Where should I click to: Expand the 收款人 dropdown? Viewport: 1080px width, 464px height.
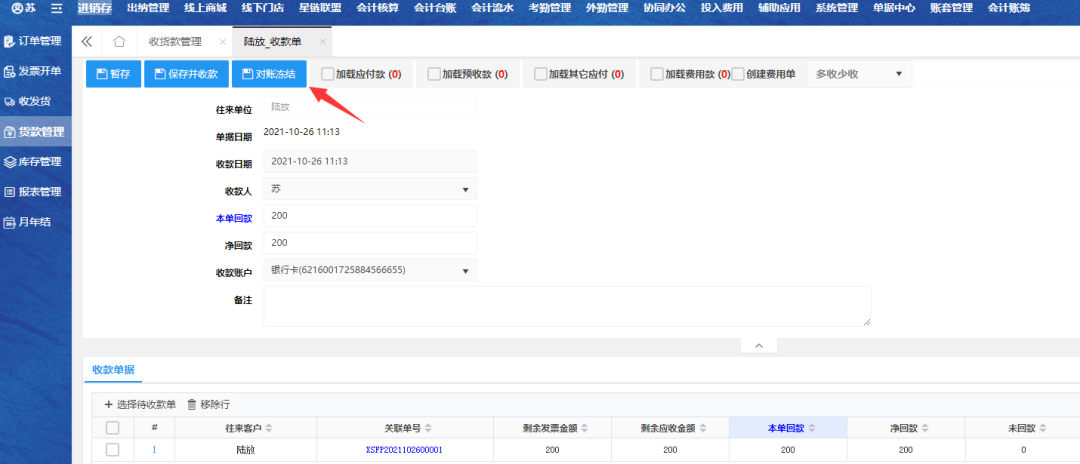point(369,189)
